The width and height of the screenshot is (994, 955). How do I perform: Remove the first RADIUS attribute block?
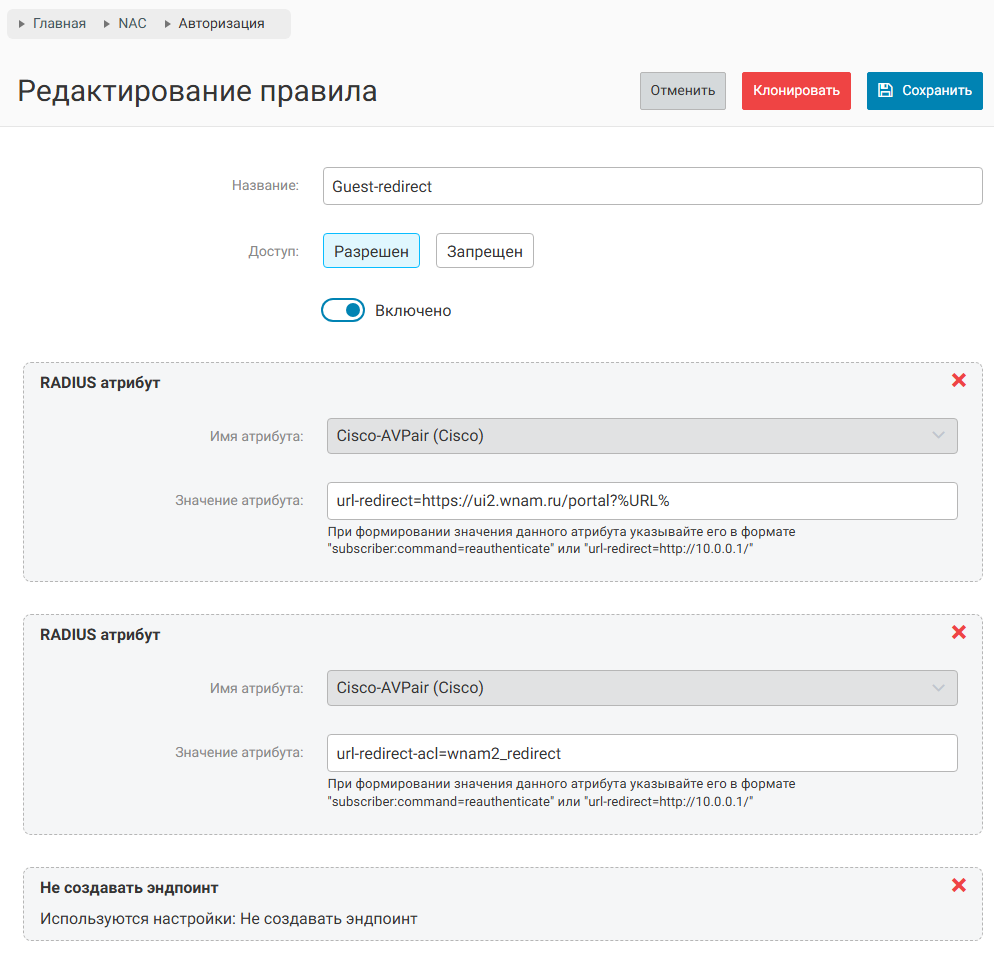coord(958,380)
